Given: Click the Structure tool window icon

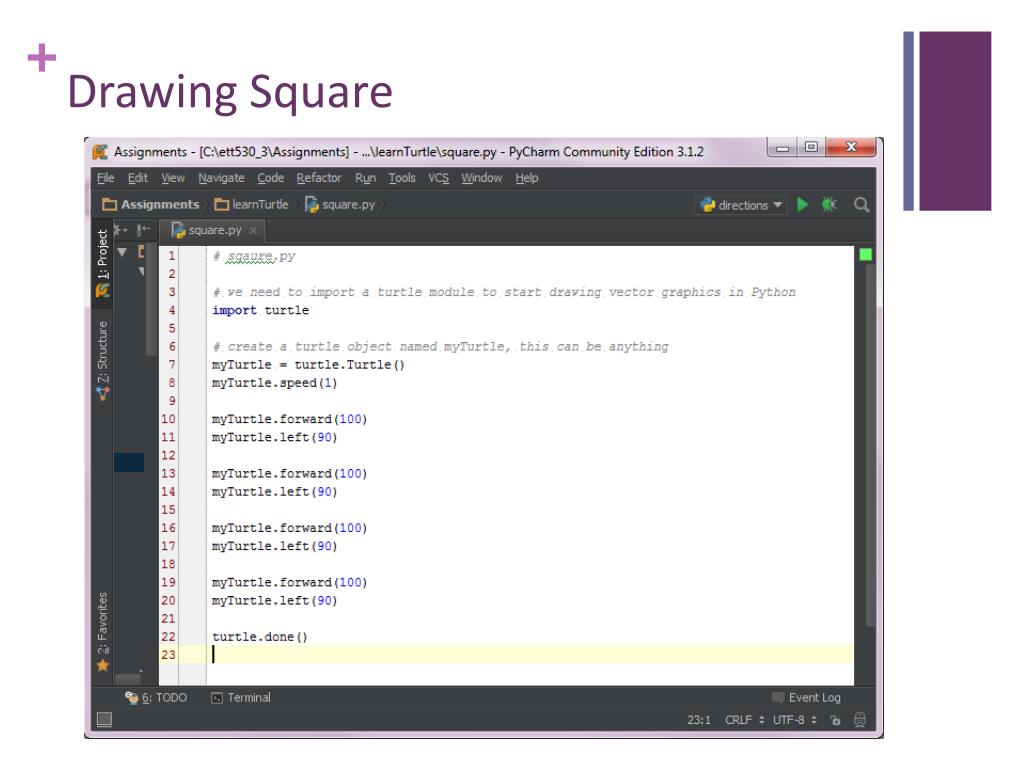Looking at the screenshot, I should 103,394.
